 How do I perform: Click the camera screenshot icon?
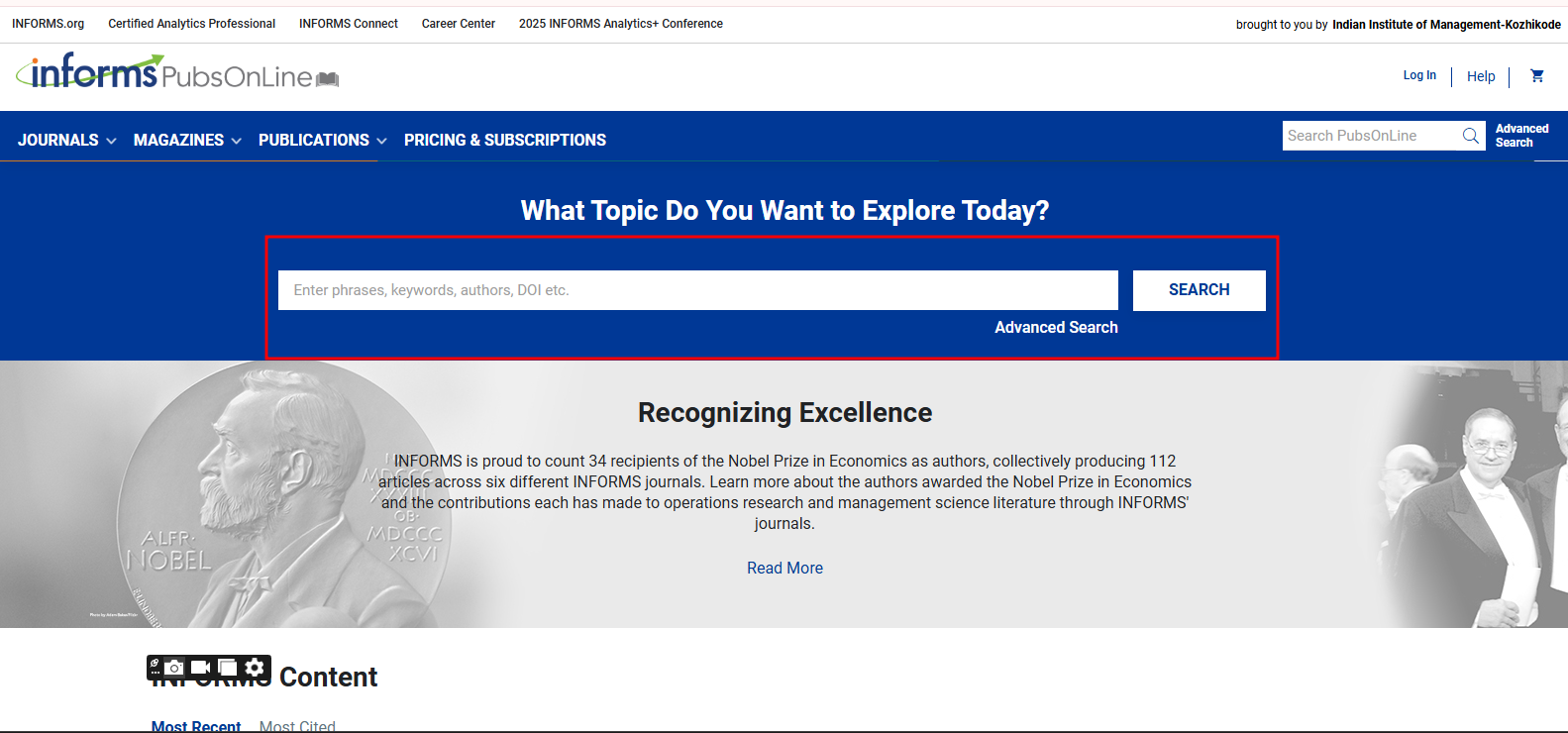point(174,668)
